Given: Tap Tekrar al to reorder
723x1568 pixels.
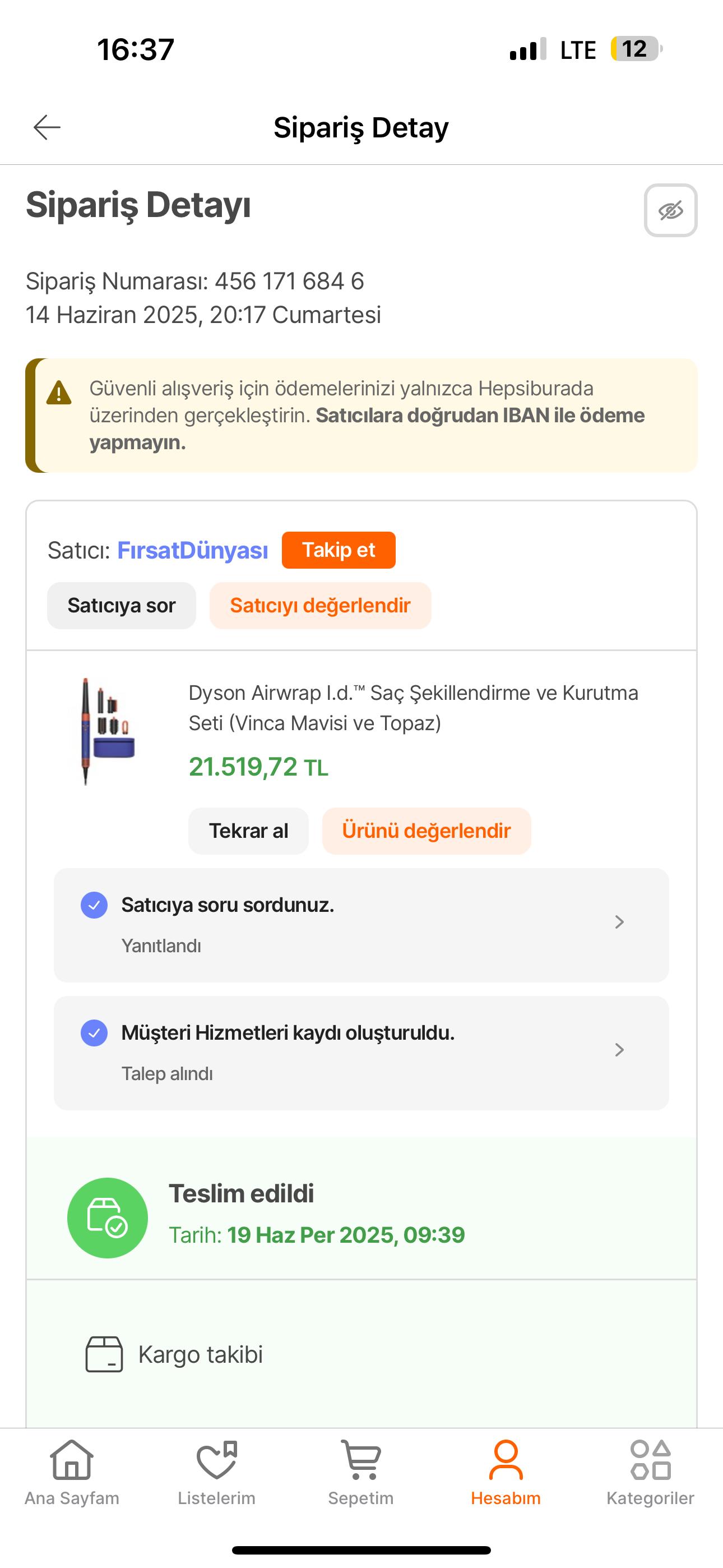Looking at the screenshot, I should pos(248,831).
